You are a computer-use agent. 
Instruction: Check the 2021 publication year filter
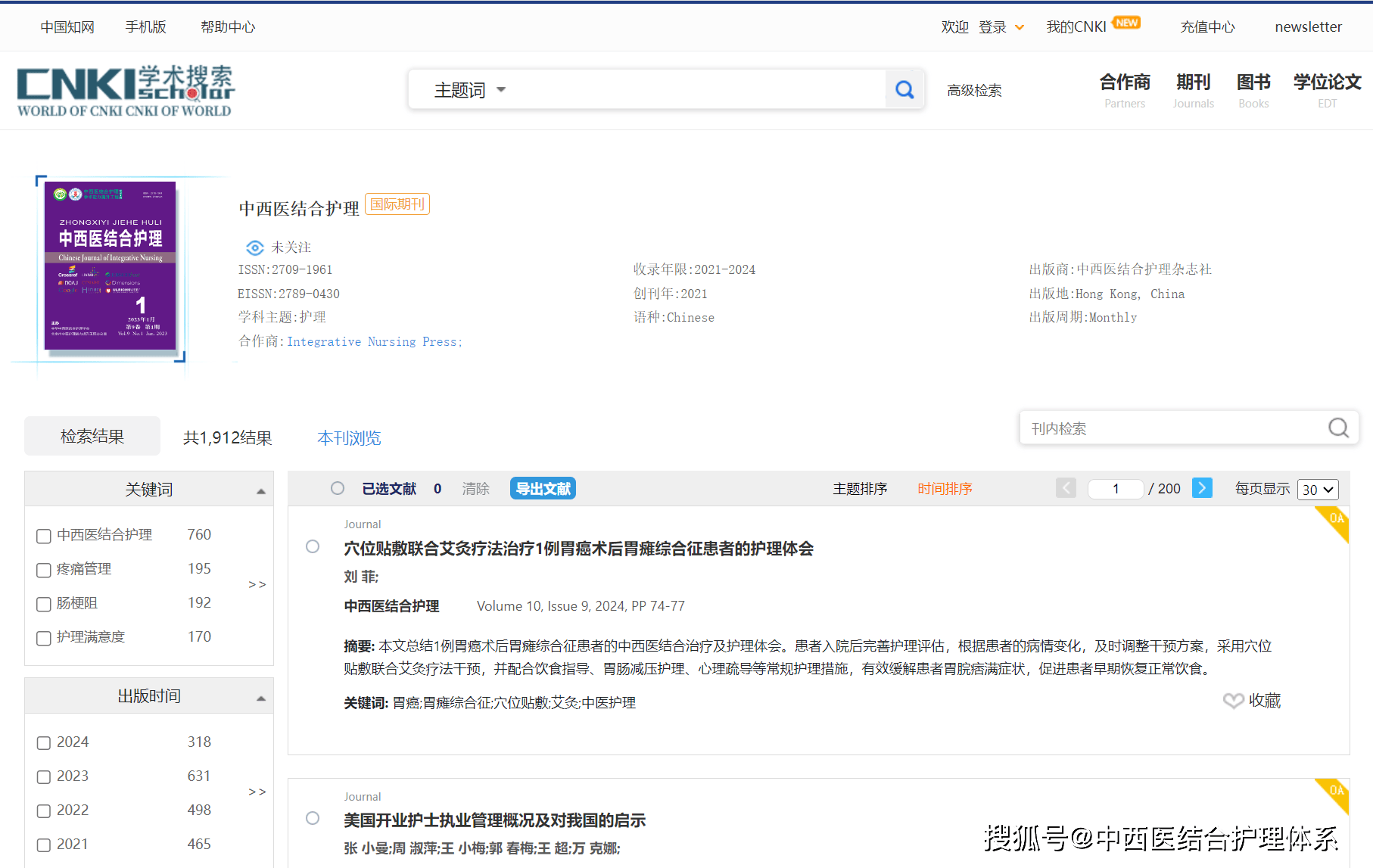[44, 845]
